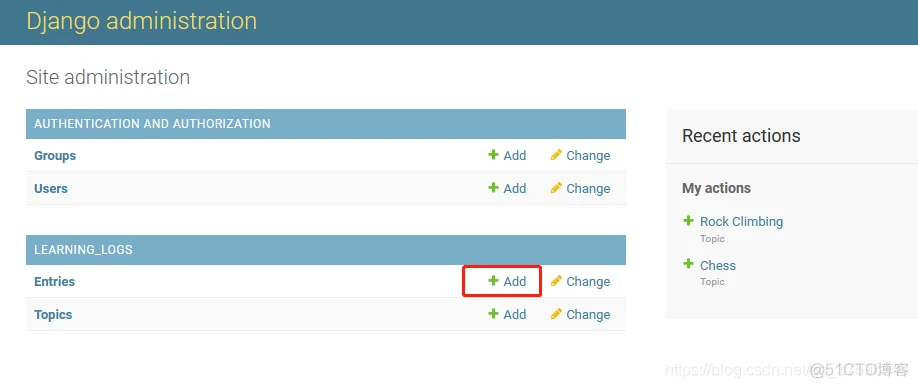Click the pencil icon in Groups row
This screenshot has width=918, height=388.
click(556, 154)
